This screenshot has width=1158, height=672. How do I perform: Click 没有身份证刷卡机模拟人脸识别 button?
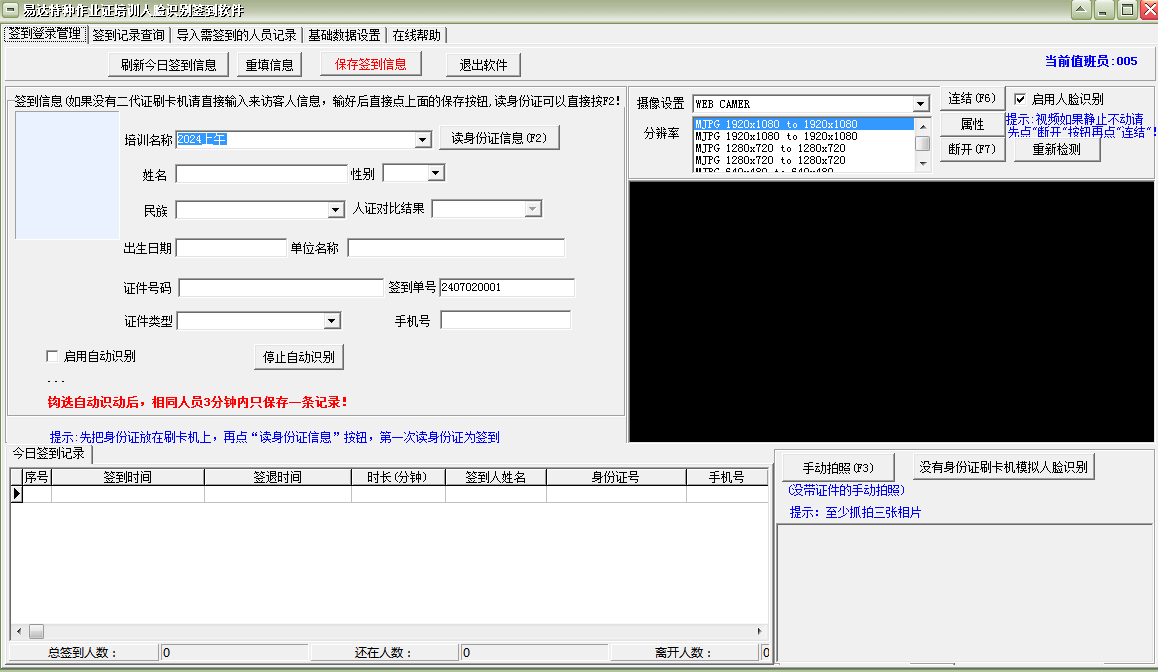pos(1004,467)
